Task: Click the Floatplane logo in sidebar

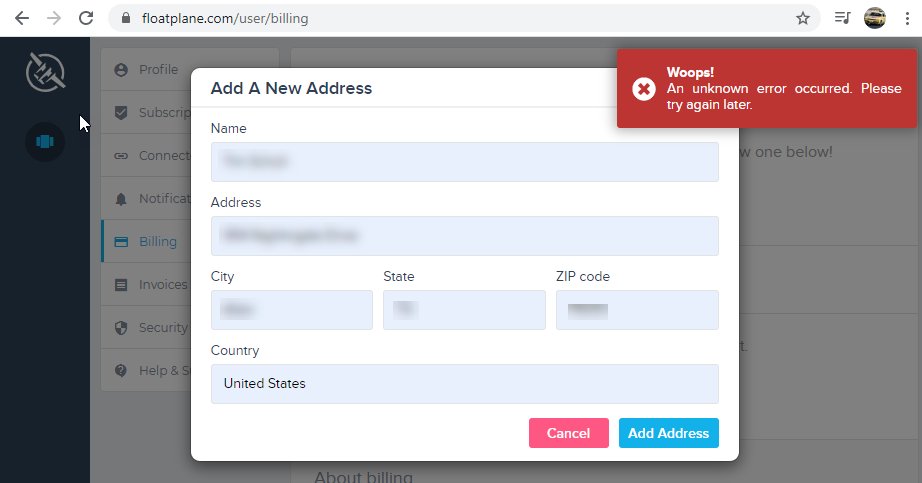Action: [45, 72]
